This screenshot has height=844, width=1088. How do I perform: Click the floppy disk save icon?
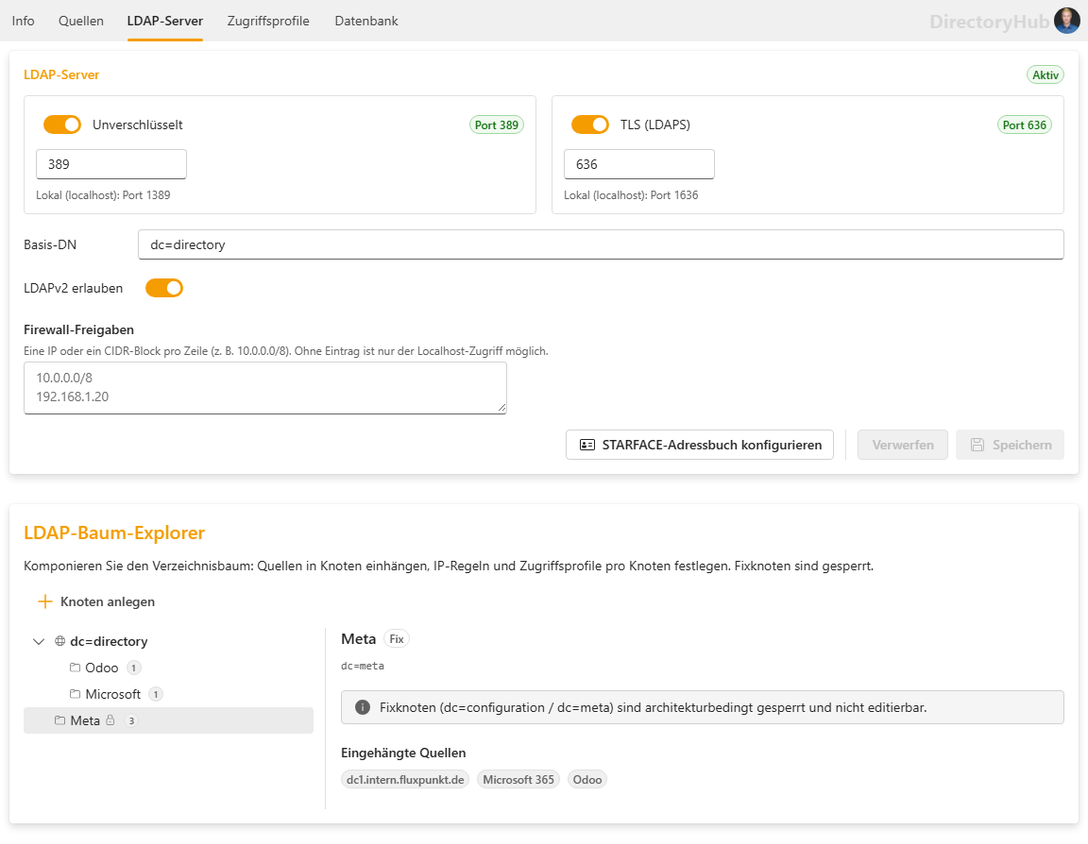click(977, 445)
